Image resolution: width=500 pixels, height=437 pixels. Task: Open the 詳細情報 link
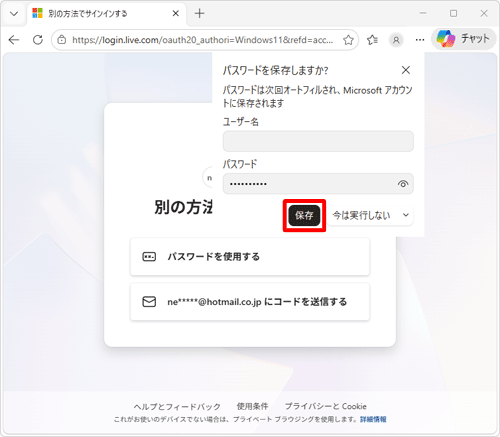click(373, 419)
